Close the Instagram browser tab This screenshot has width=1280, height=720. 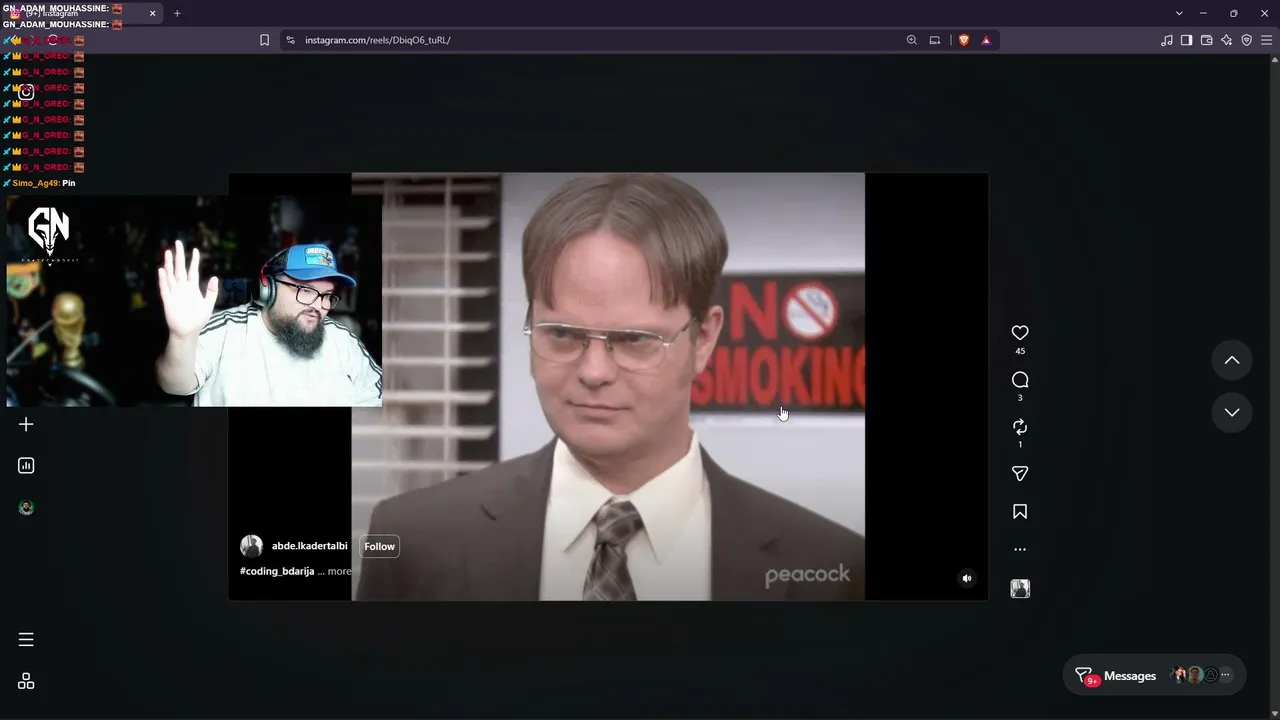coord(152,13)
